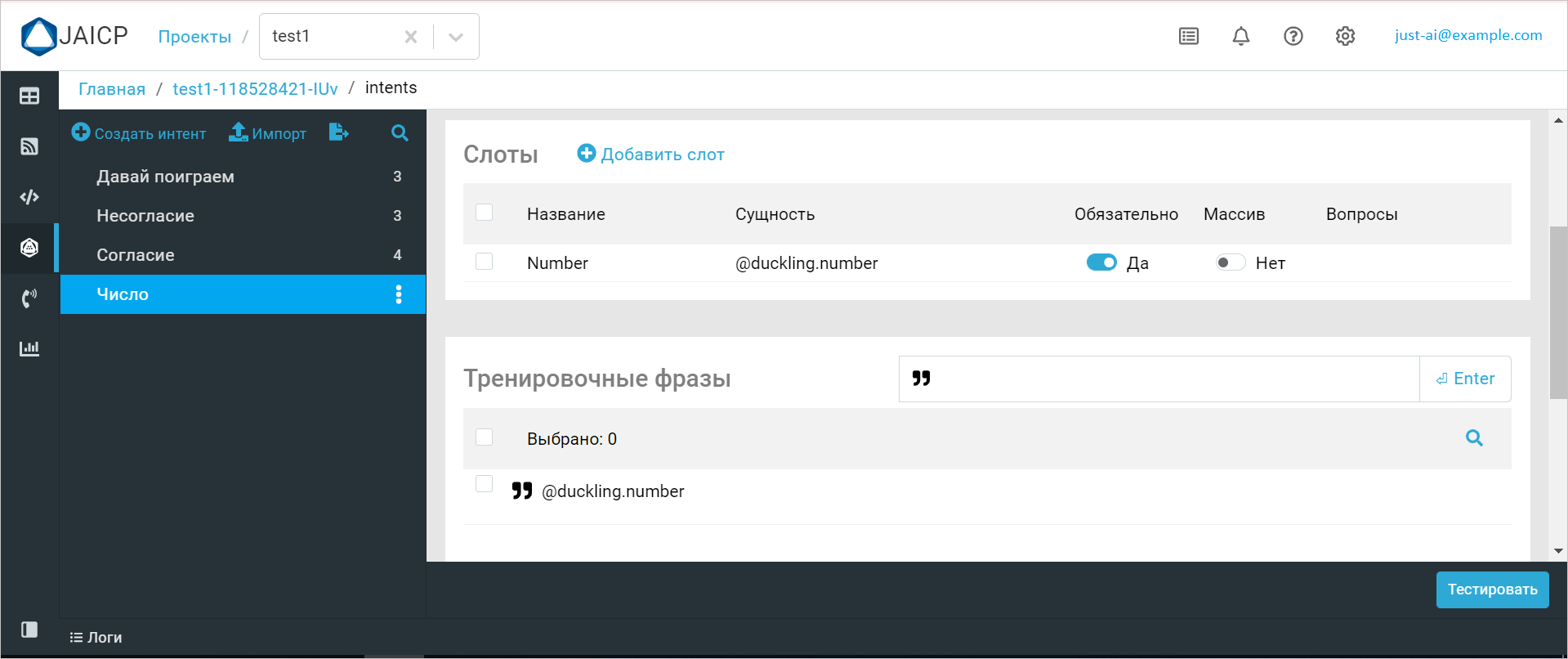
Task: Expand the Логи panel
Action: (96, 638)
